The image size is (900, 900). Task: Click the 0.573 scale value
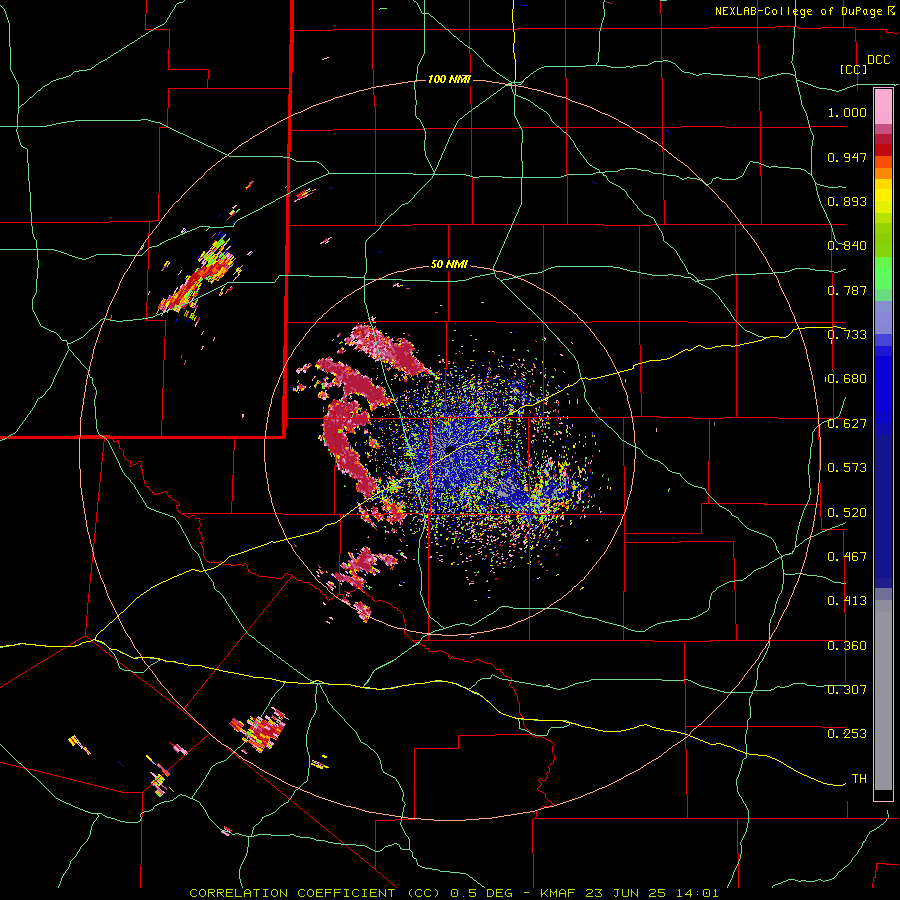pos(847,468)
